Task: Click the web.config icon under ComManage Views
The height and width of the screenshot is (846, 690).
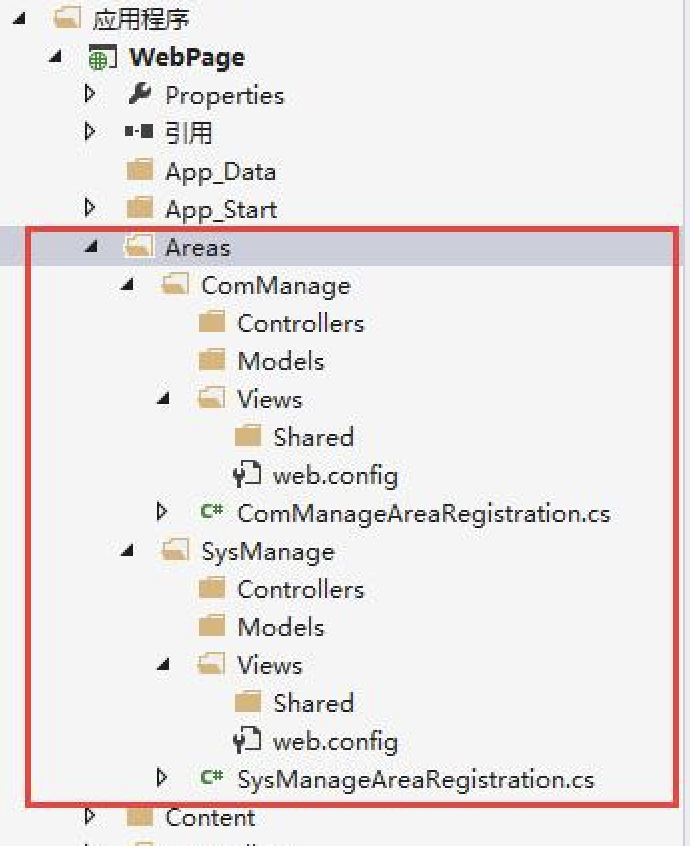Action: coord(247,474)
